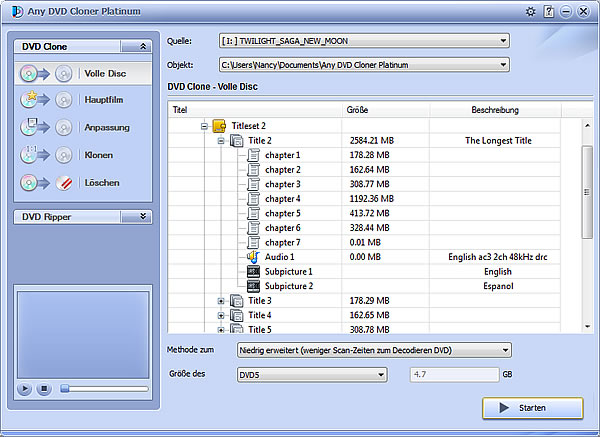Click the preview video area
Image resolution: width=600 pixels, height=437 pixels.
click(x=83, y=335)
